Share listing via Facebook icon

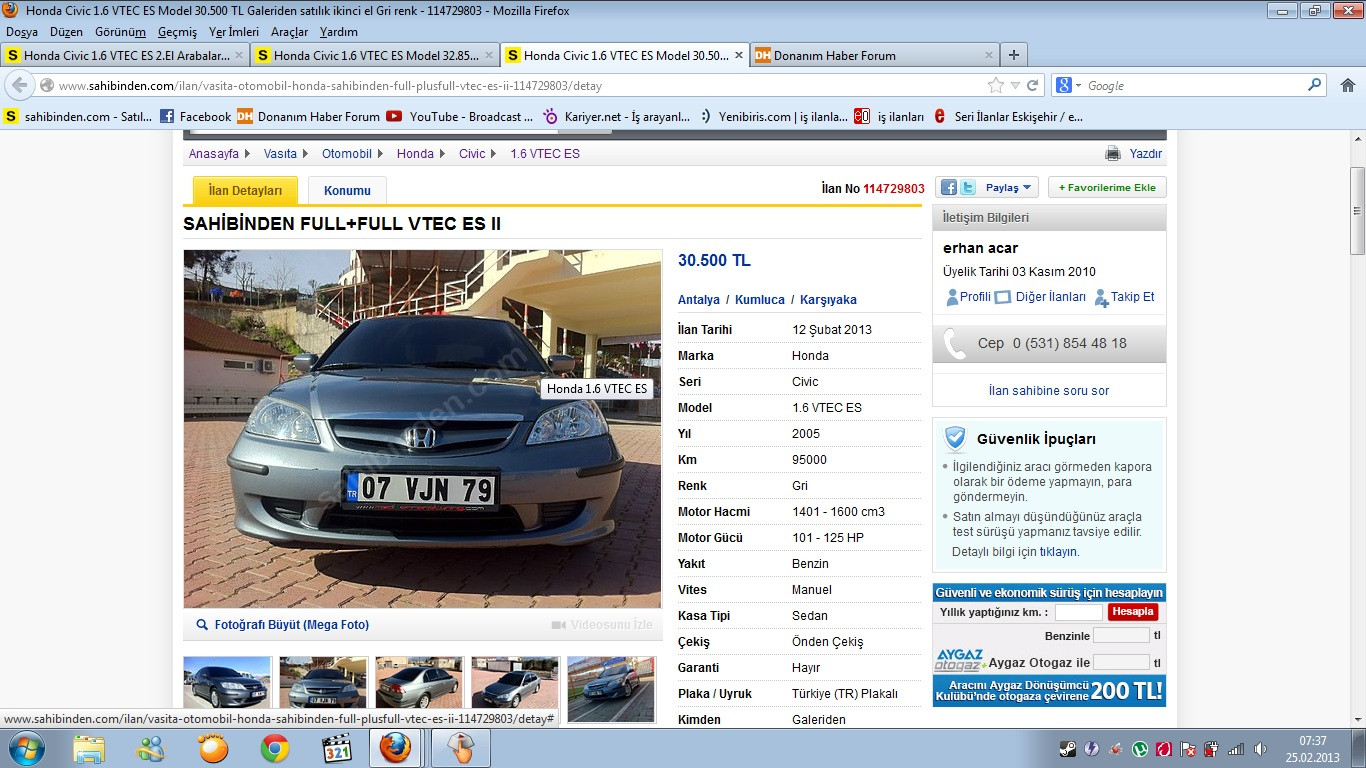pos(949,187)
